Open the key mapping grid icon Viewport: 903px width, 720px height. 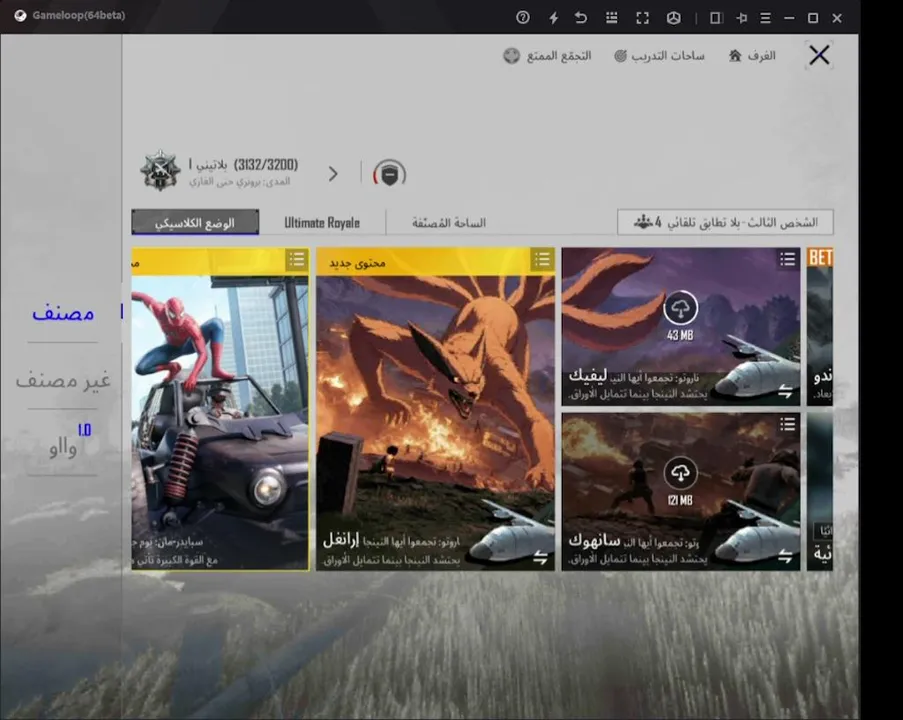click(x=612, y=17)
